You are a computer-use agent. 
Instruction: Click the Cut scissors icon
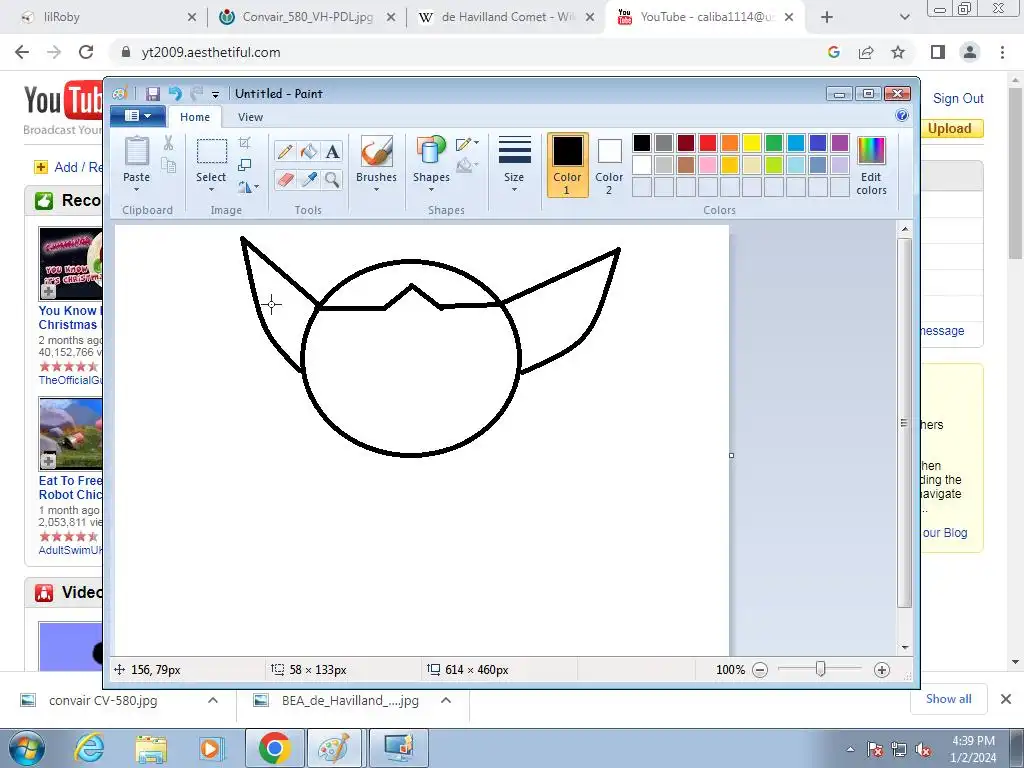coord(168,143)
